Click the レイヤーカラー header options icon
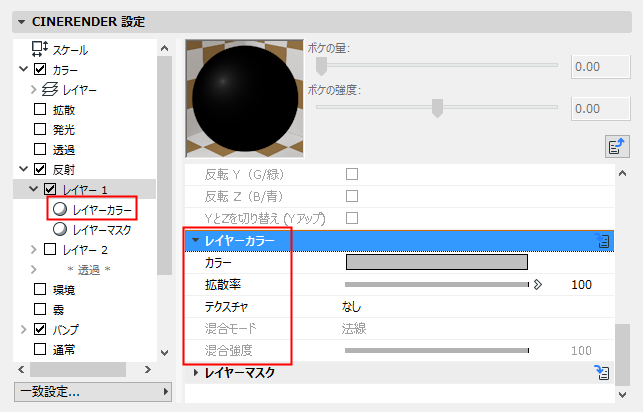The width and height of the screenshot is (643, 412). click(602, 241)
